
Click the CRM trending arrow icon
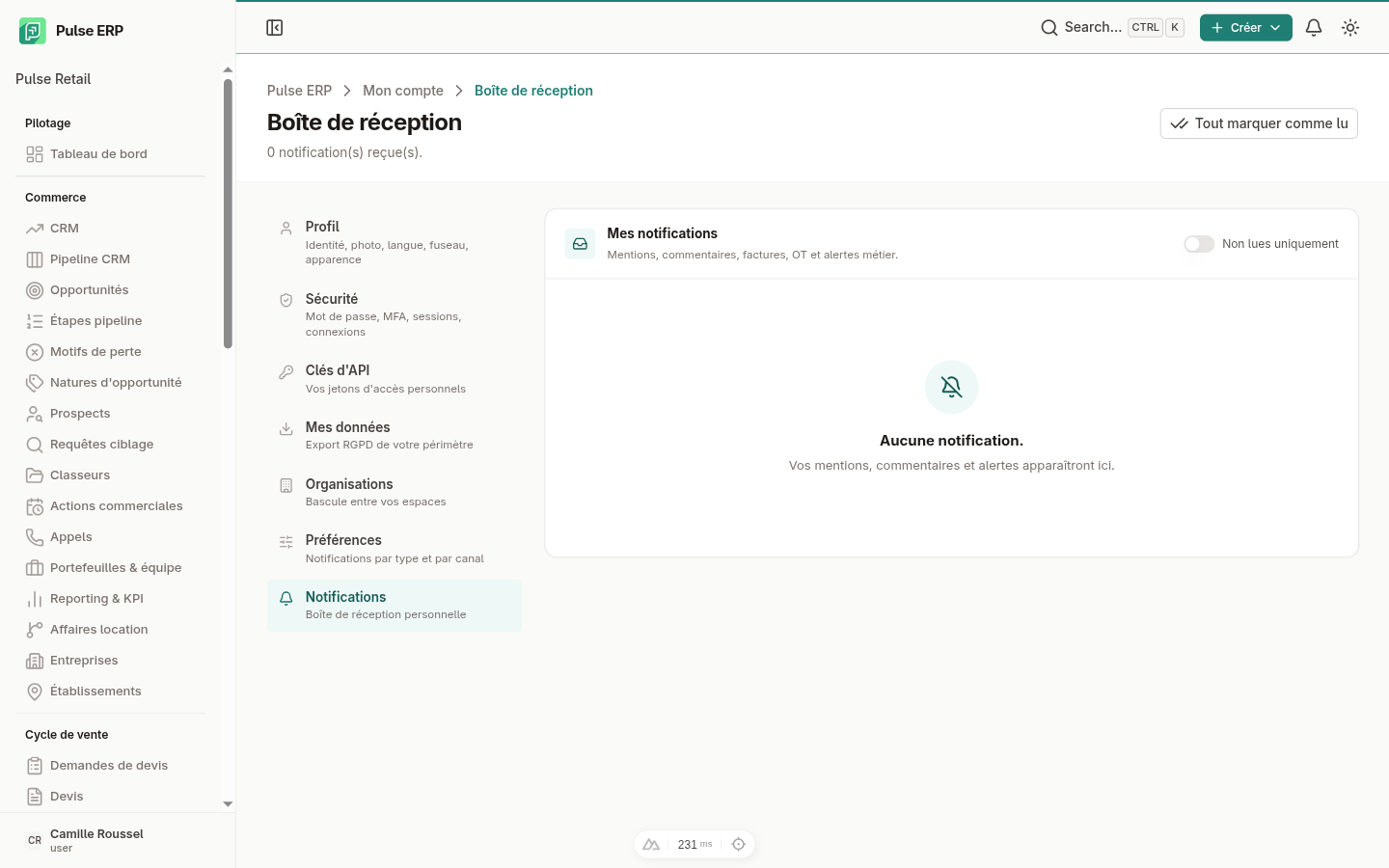35,229
